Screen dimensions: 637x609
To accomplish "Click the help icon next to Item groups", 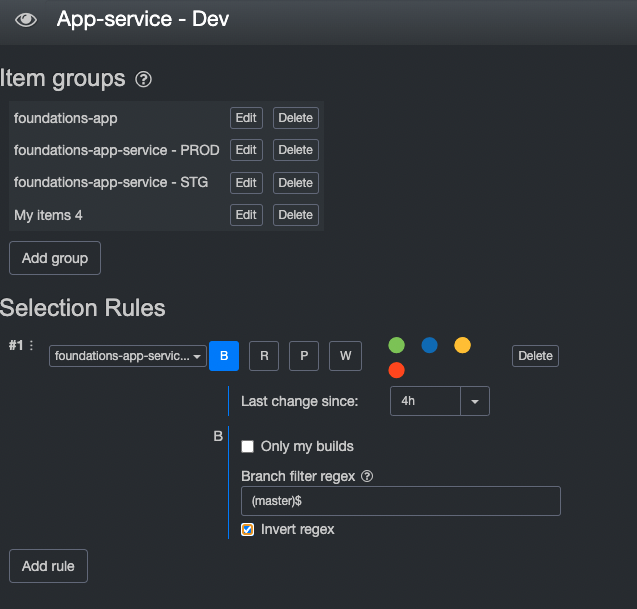I will (144, 79).
